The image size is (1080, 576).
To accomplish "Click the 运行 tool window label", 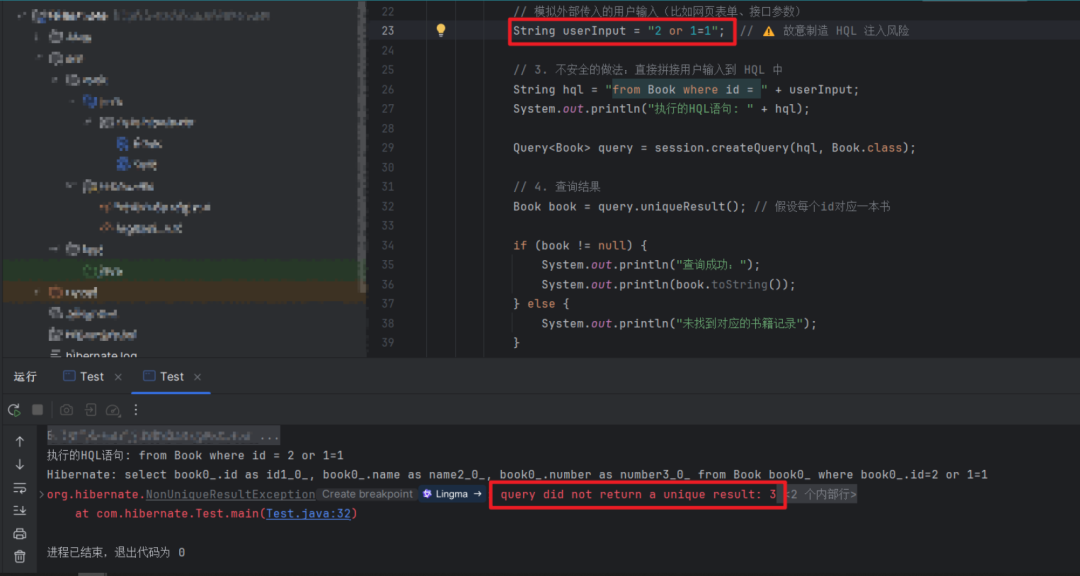I will 25,377.
